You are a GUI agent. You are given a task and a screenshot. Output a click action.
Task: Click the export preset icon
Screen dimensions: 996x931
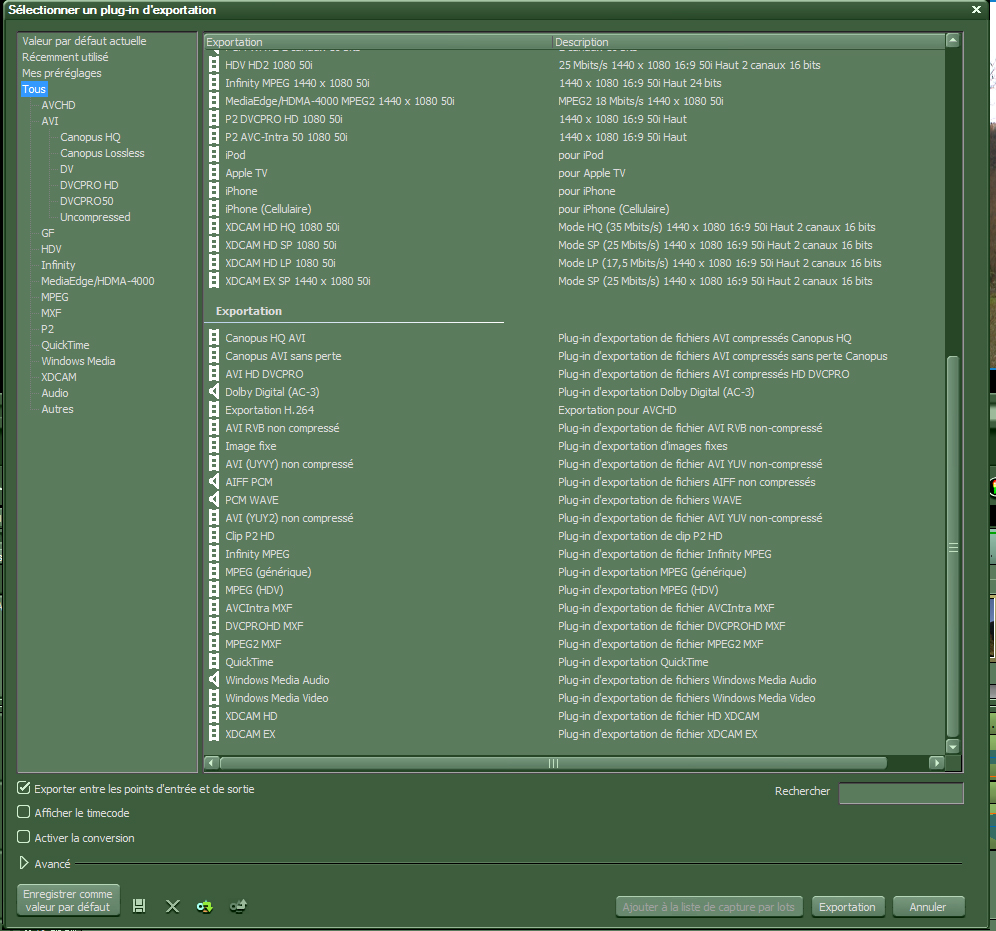238,906
